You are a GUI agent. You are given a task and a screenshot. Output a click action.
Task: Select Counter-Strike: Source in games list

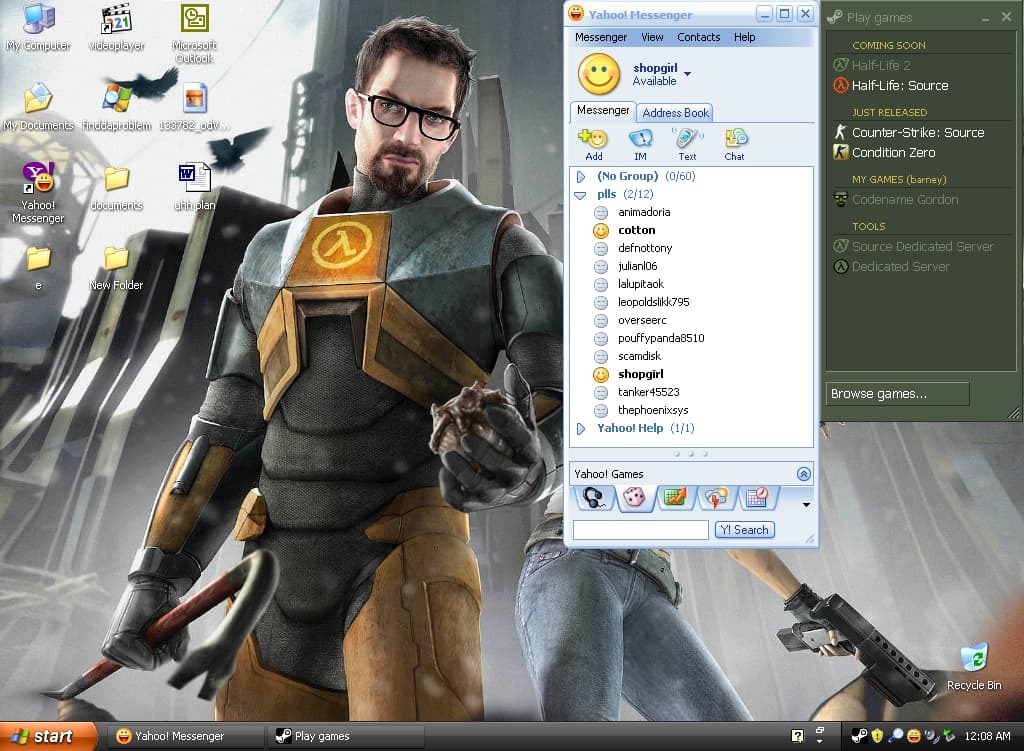[917, 132]
